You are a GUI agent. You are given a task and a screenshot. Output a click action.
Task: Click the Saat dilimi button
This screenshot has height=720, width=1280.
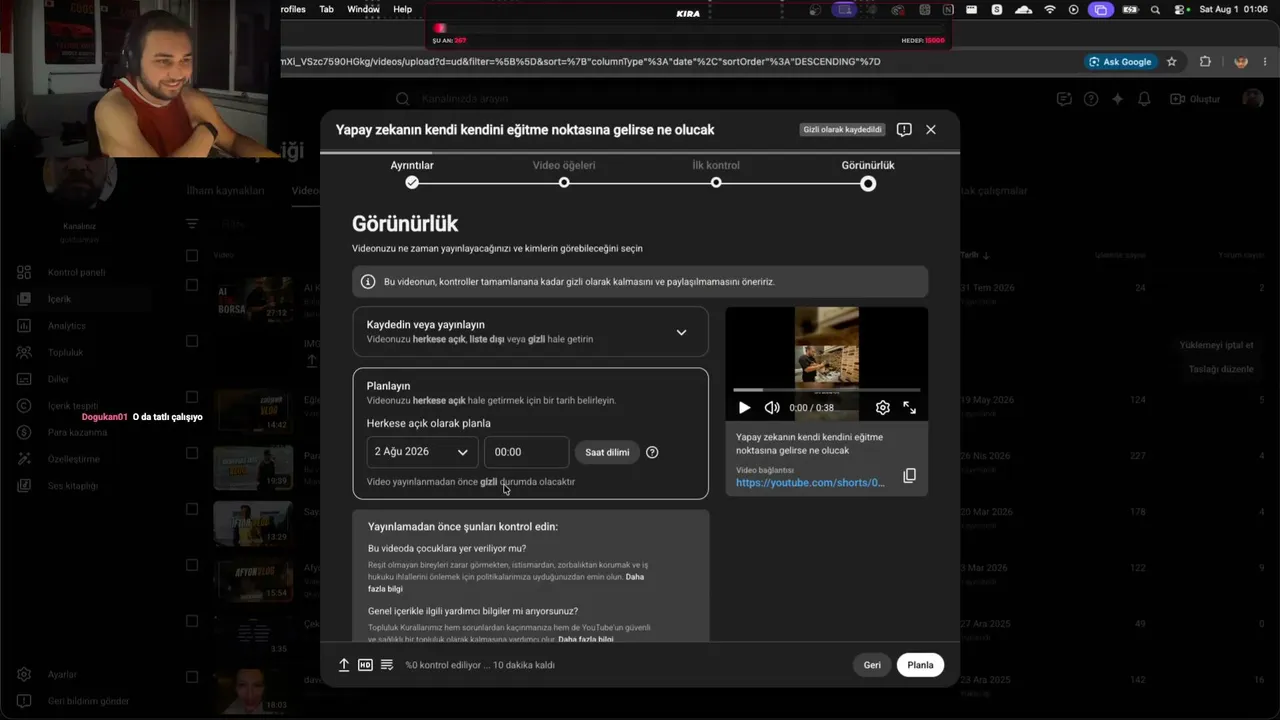click(607, 452)
